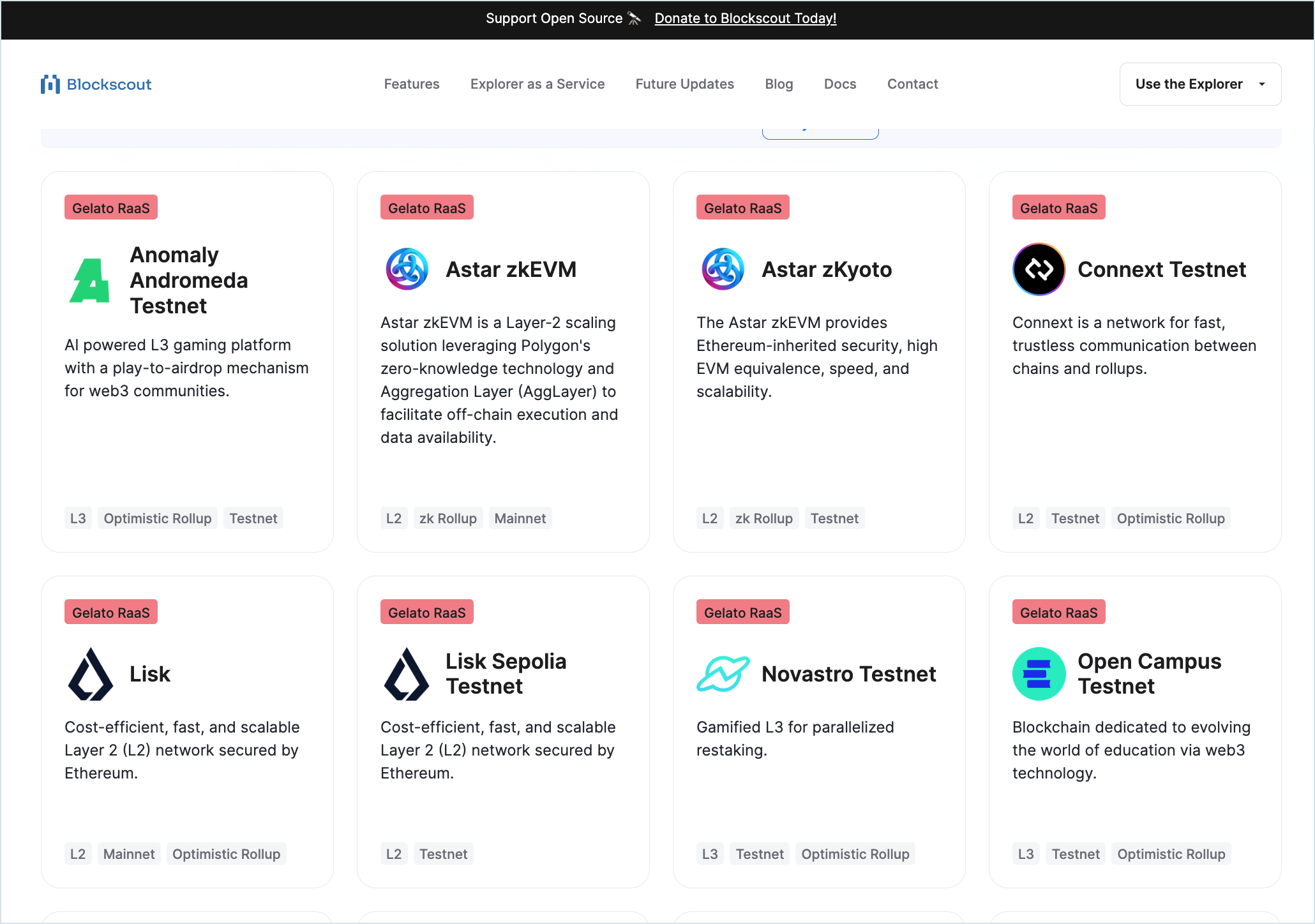Click the Astar zkEVM logo icon
This screenshot has height=924, width=1315.
point(407,269)
